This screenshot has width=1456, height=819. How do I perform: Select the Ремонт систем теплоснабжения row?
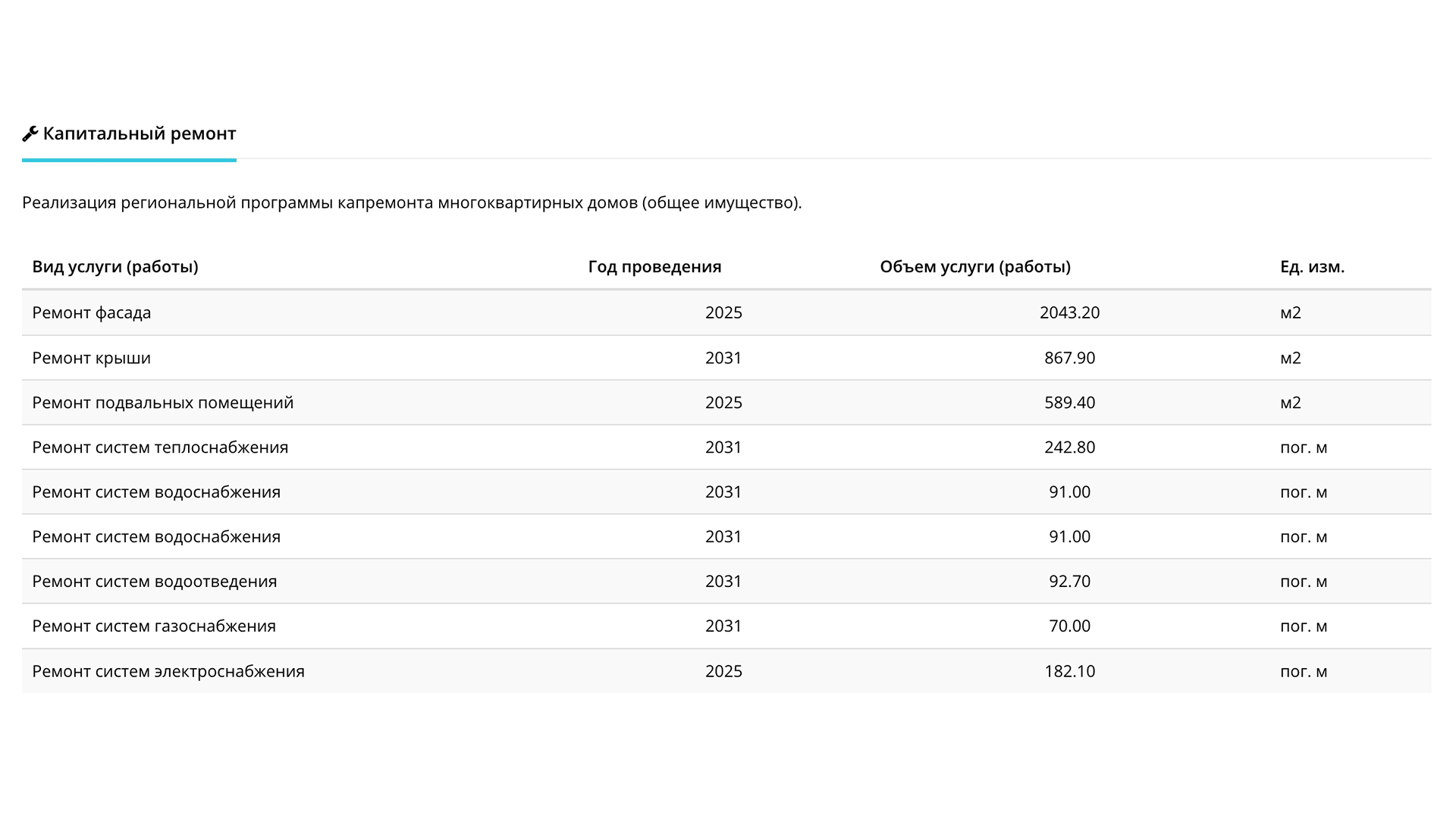[x=160, y=447]
